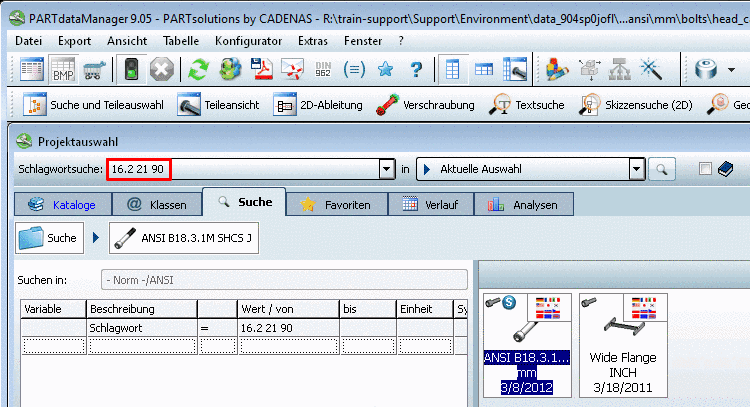Toggle checkbox next to the book icon
The height and width of the screenshot is (407, 750).
coord(705,169)
